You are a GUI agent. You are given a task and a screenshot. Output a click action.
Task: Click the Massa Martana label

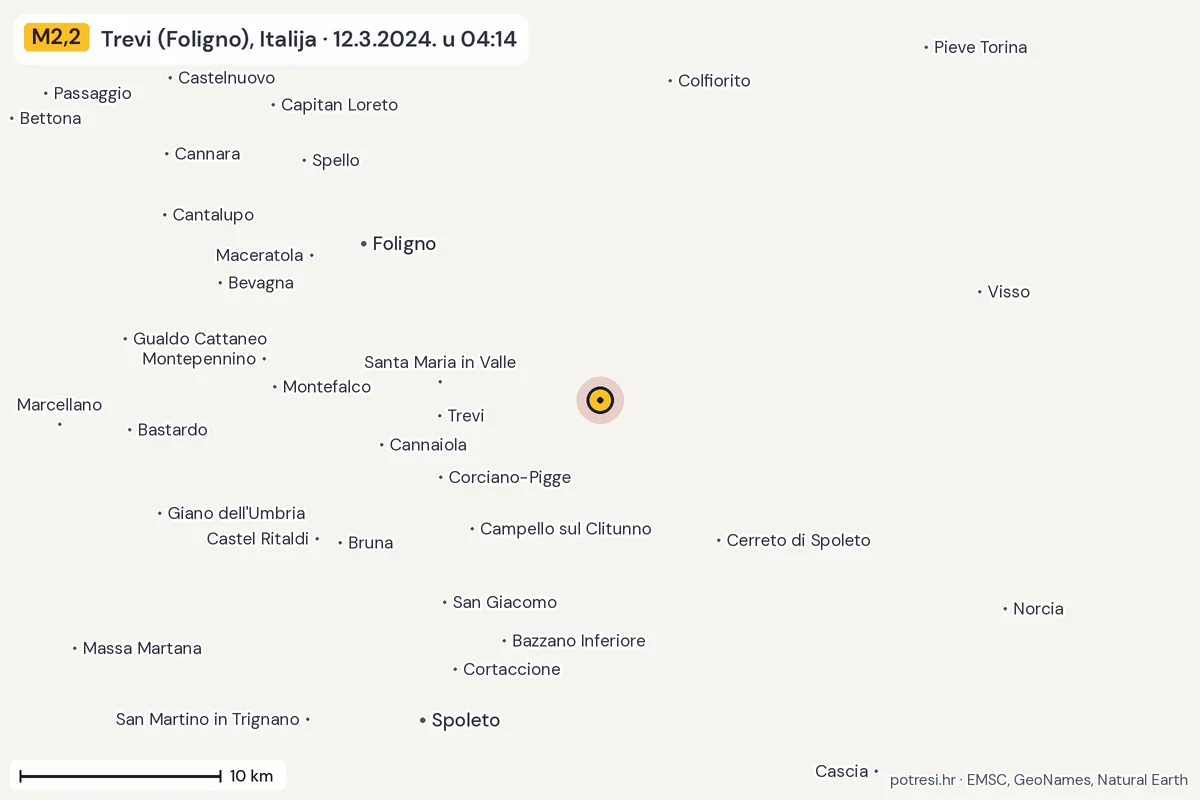[x=142, y=649]
